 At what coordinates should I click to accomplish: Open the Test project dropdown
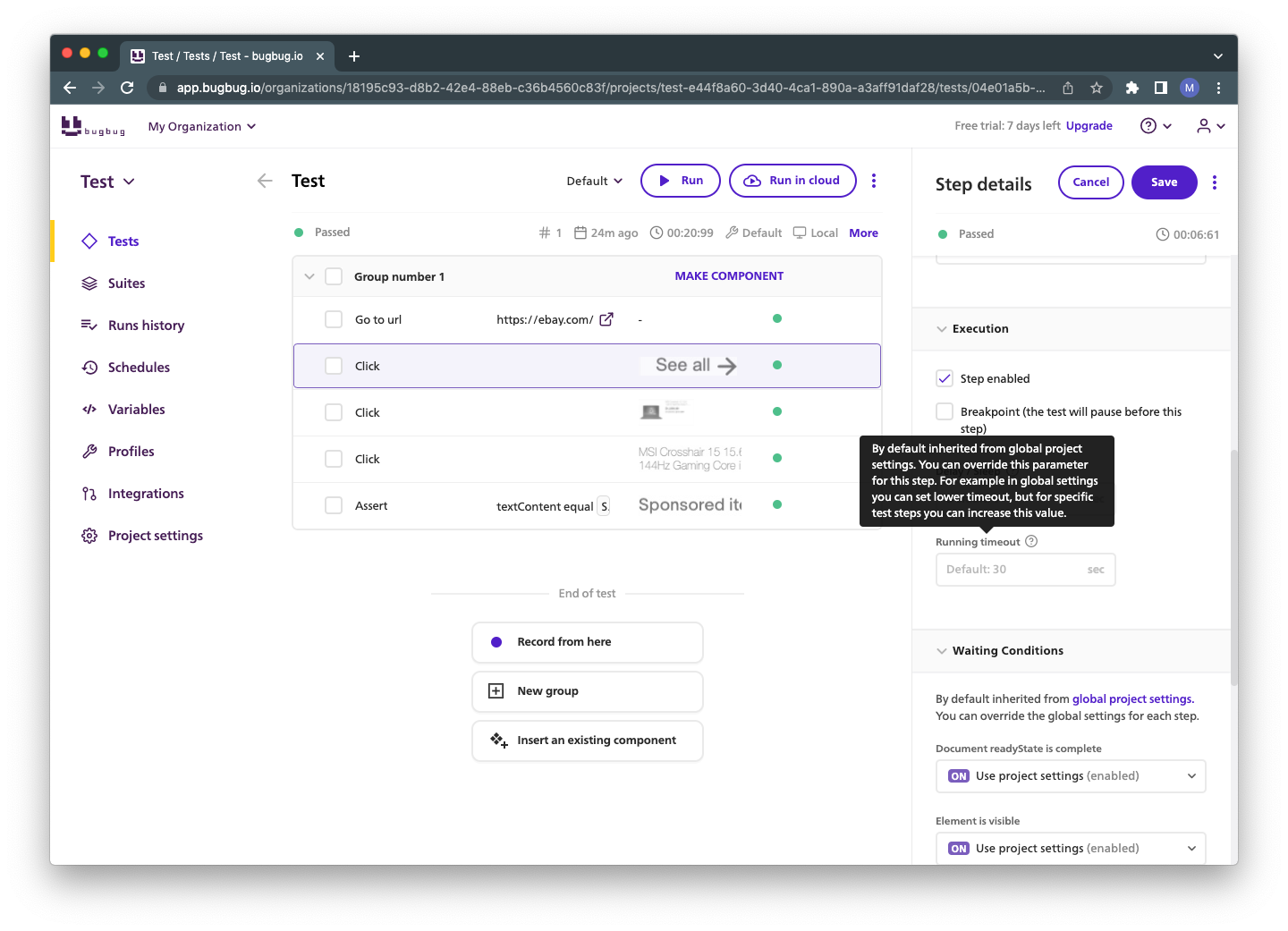(107, 182)
